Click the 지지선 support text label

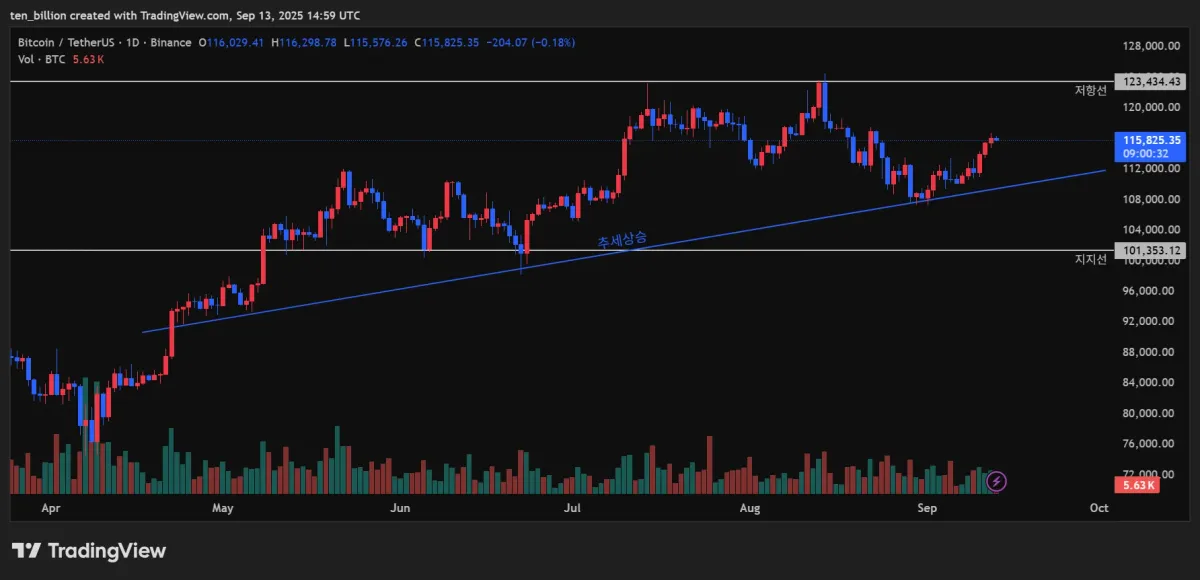[x=1090, y=260]
